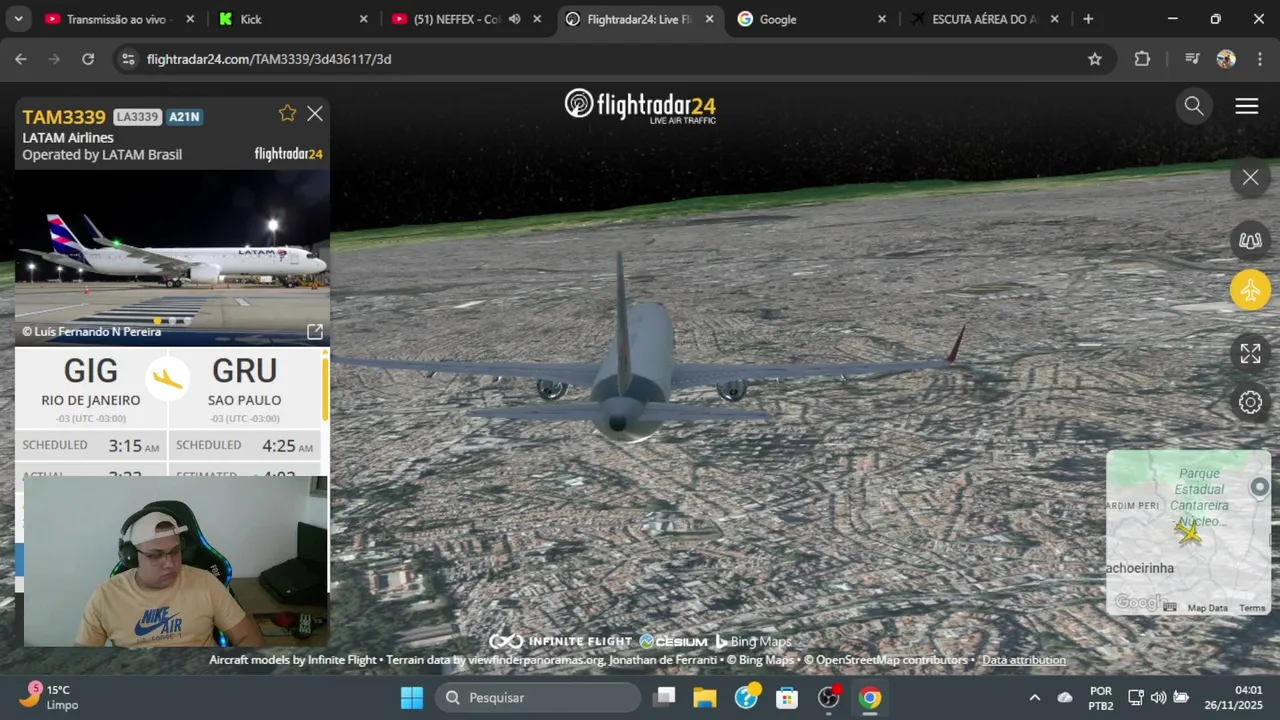Bookmark this page with the star
The width and height of the screenshot is (1280, 720).
click(x=1095, y=59)
